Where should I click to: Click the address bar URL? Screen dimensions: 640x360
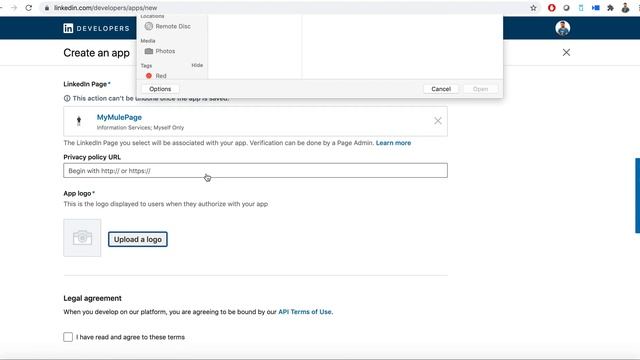point(106,8)
